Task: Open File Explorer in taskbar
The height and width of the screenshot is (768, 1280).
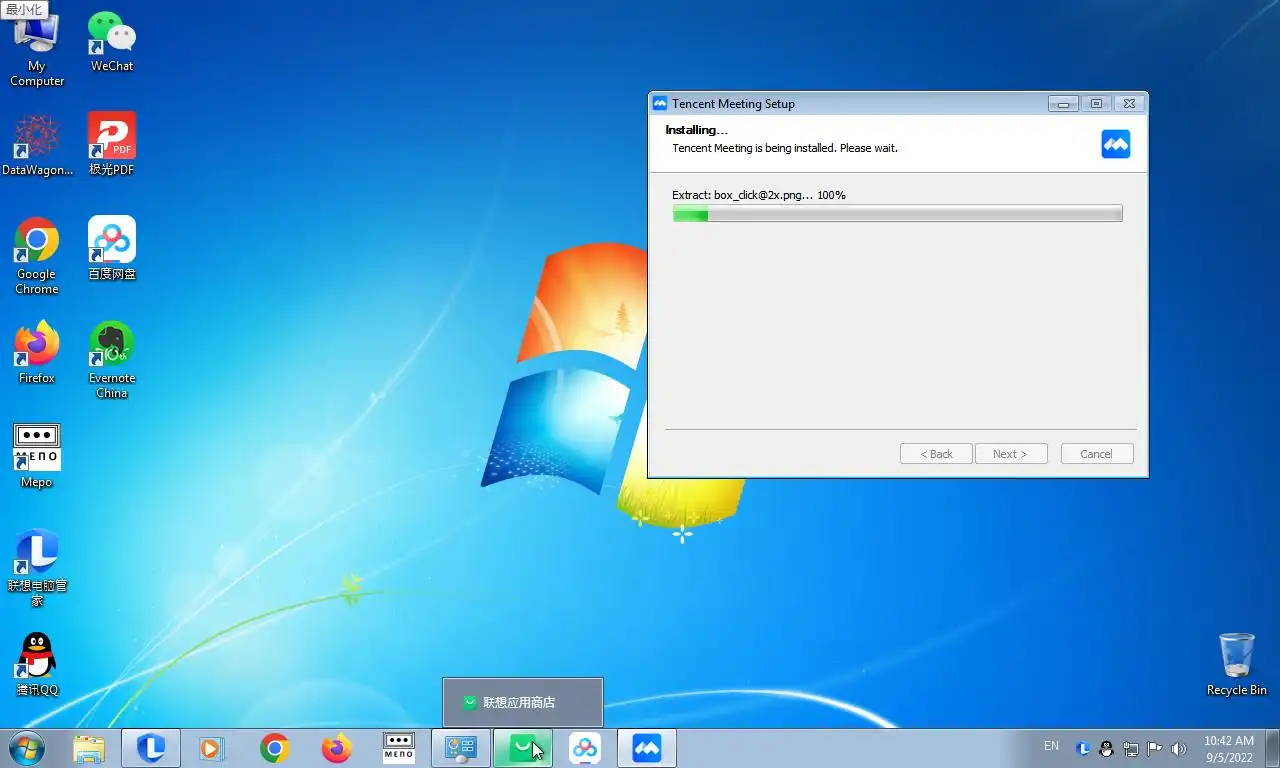Action: (89, 748)
